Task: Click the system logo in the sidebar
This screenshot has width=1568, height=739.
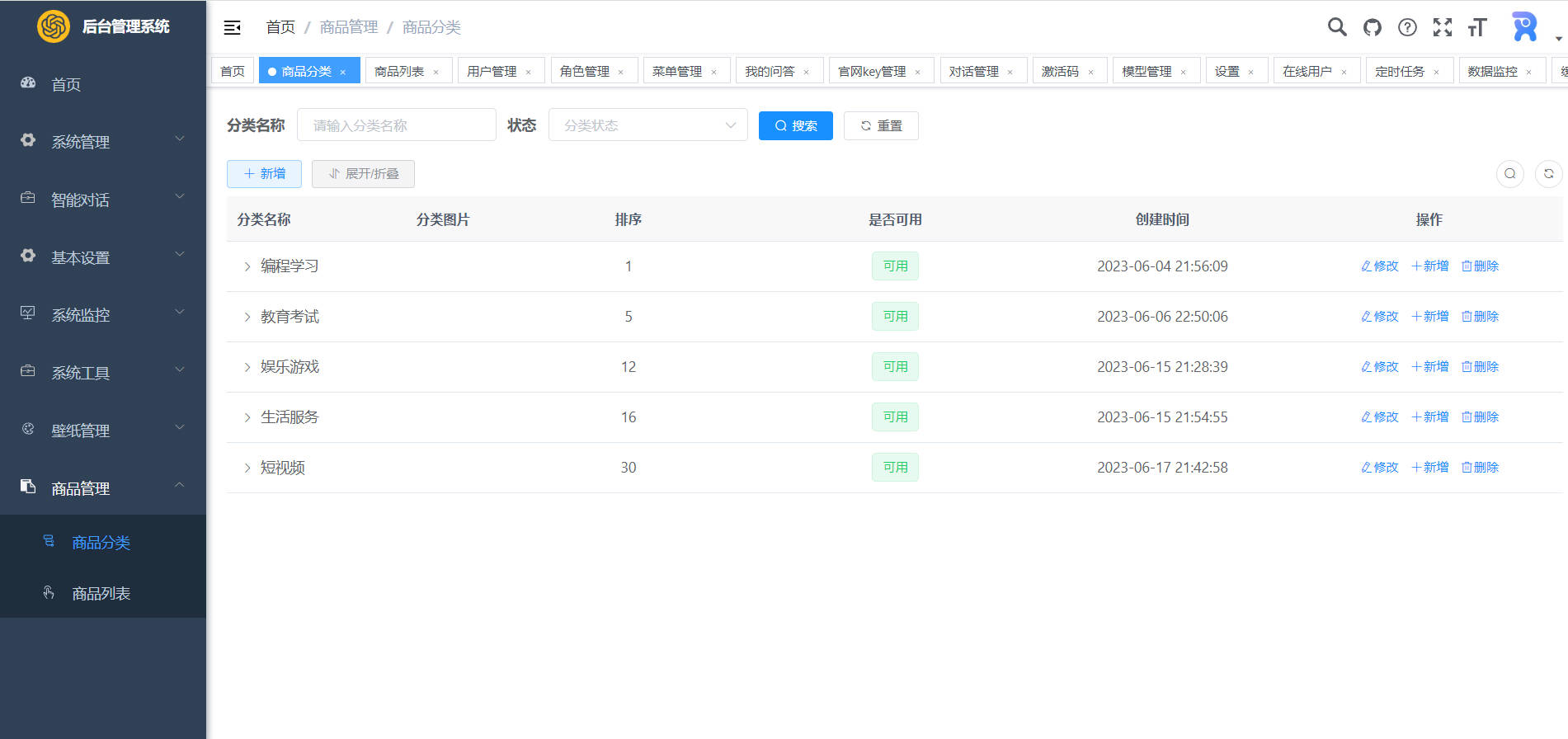Action: pyautogui.click(x=54, y=26)
